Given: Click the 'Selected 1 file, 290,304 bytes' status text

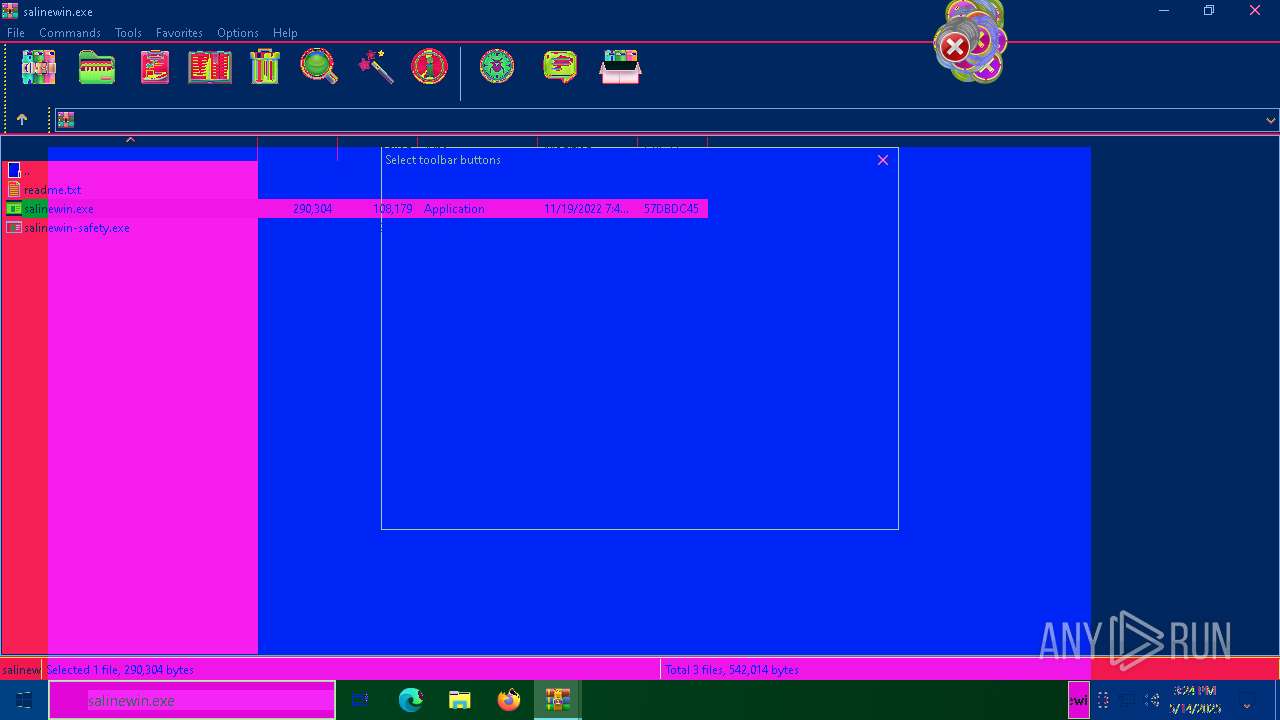Looking at the screenshot, I should 120,670.
